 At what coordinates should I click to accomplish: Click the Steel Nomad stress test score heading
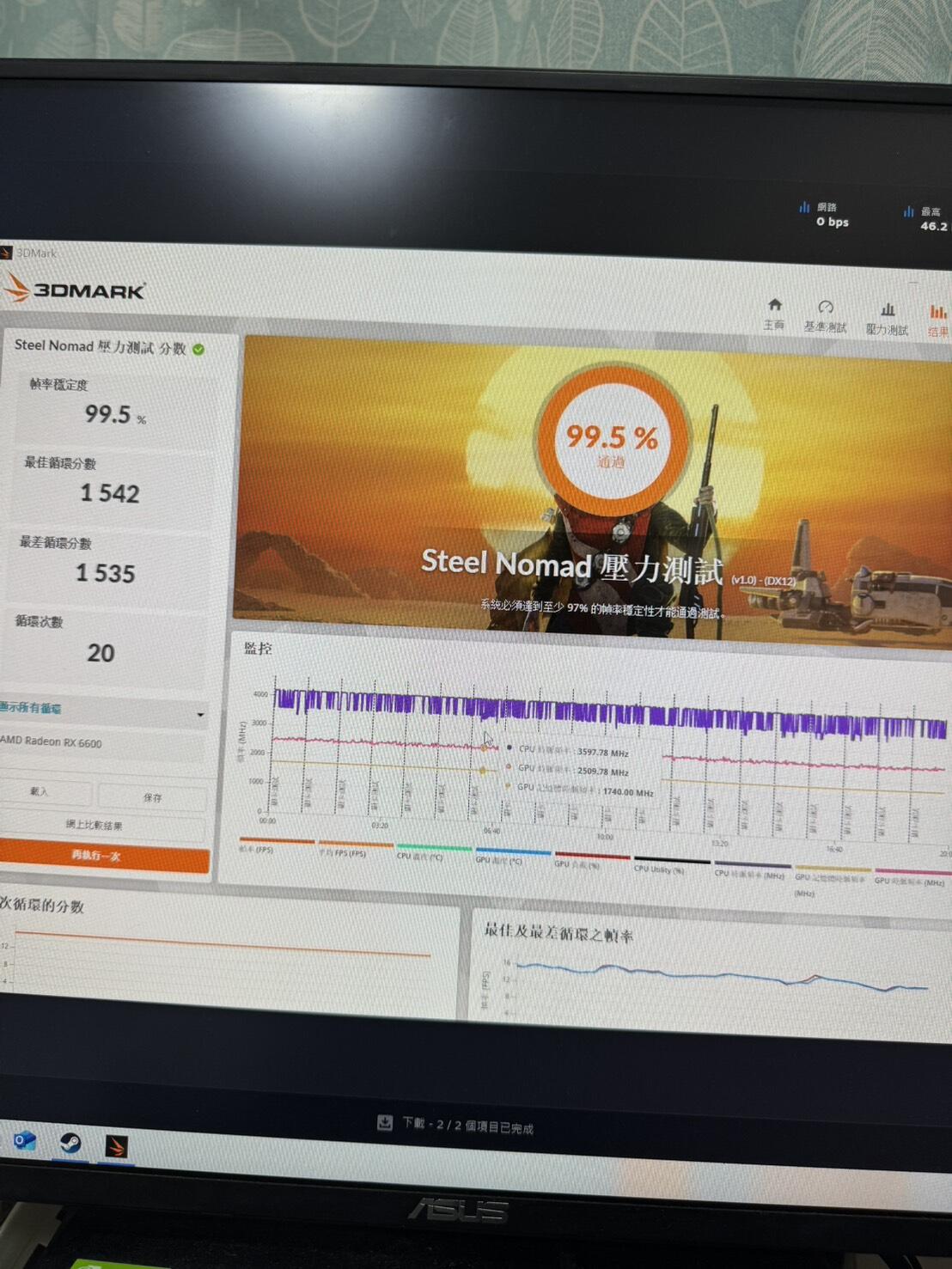(100, 346)
